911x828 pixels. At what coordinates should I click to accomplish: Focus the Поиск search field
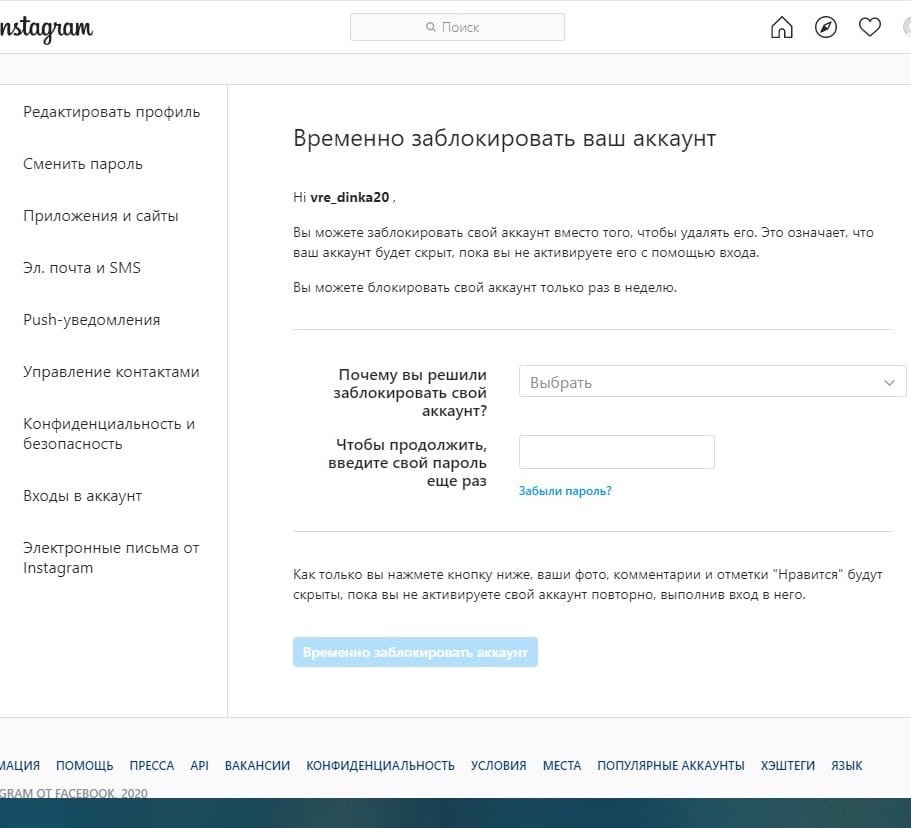tap(457, 27)
